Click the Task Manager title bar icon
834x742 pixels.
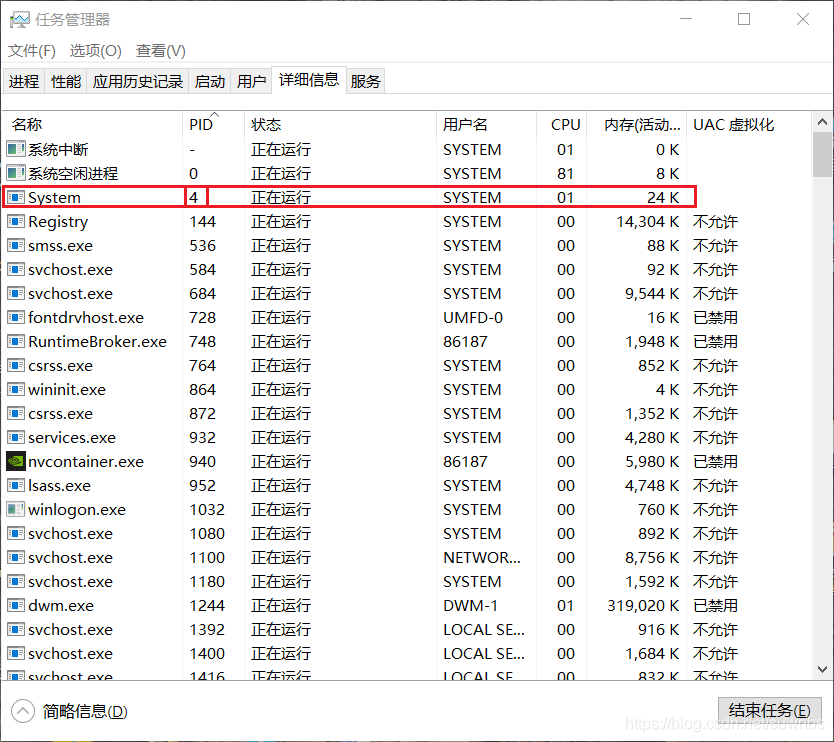(x=20, y=20)
